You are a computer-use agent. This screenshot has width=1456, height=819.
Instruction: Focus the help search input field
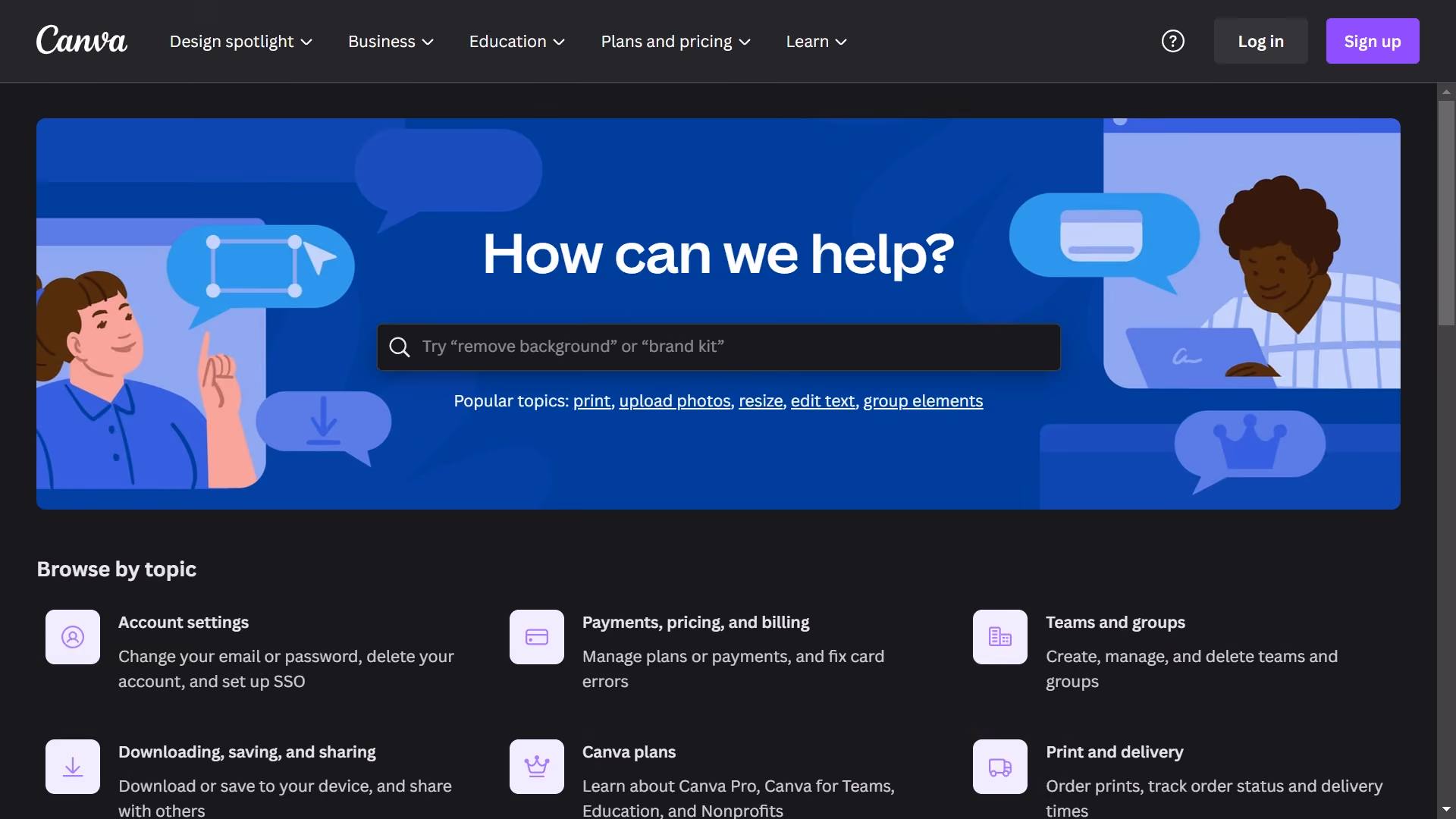pyautogui.click(x=719, y=347)
